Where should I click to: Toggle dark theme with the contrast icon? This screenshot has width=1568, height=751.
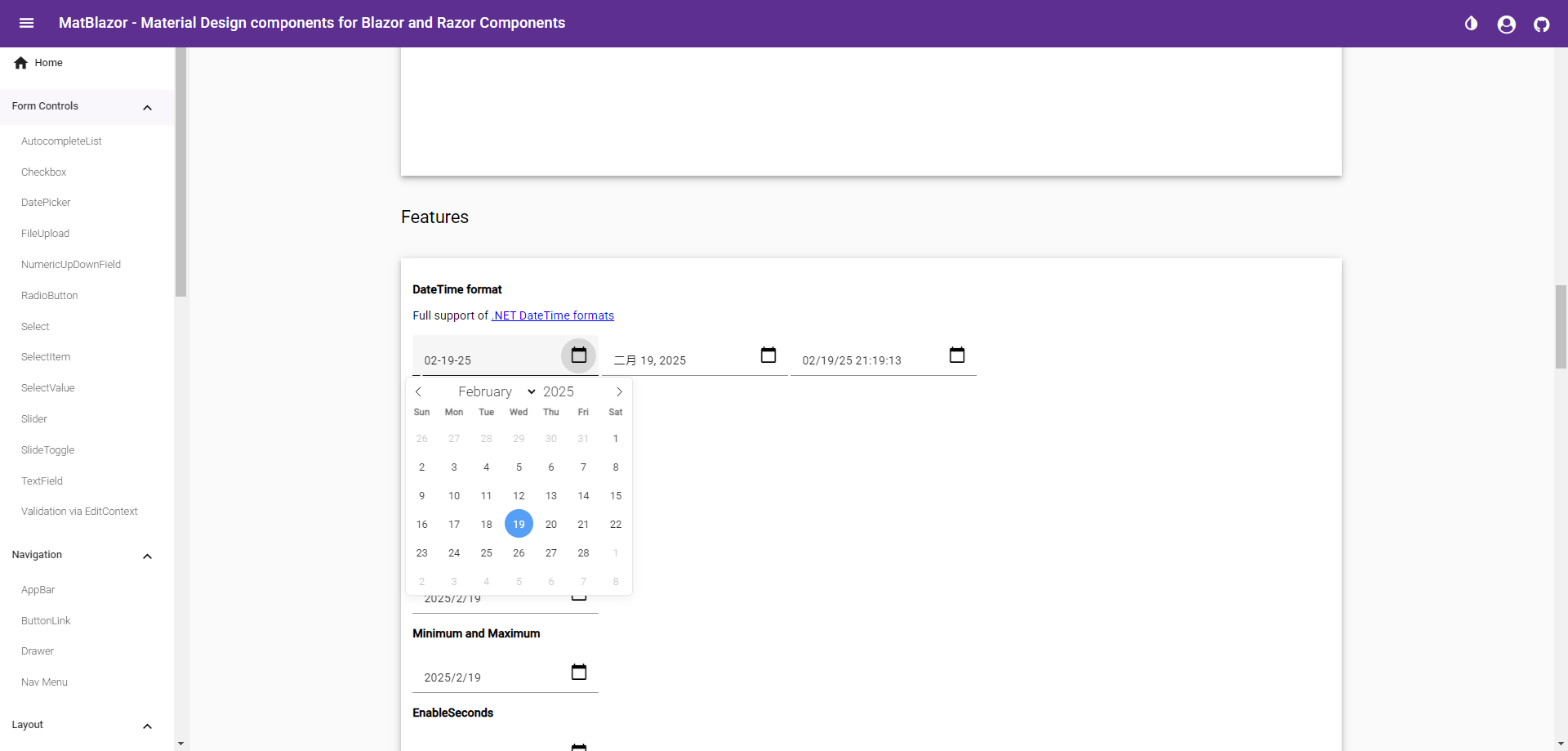1472,24
